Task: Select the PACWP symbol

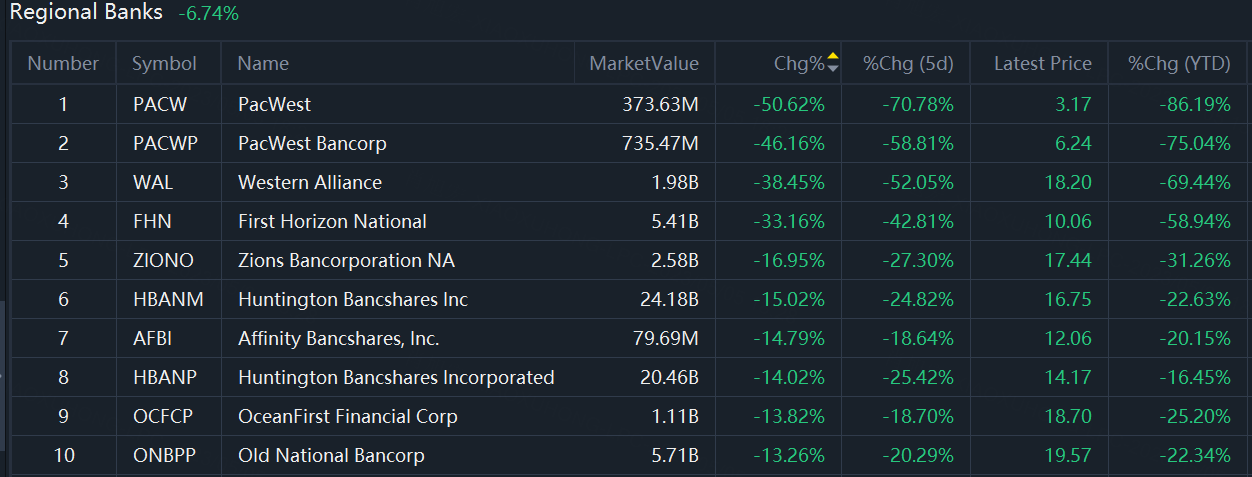Action: click(x=165, y=143)
